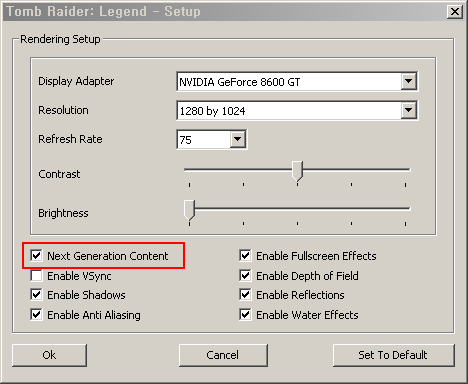This screenshot has height=384, width=468.
Task: Open the Resolution dropdown arrow
Action: (408, 110)
